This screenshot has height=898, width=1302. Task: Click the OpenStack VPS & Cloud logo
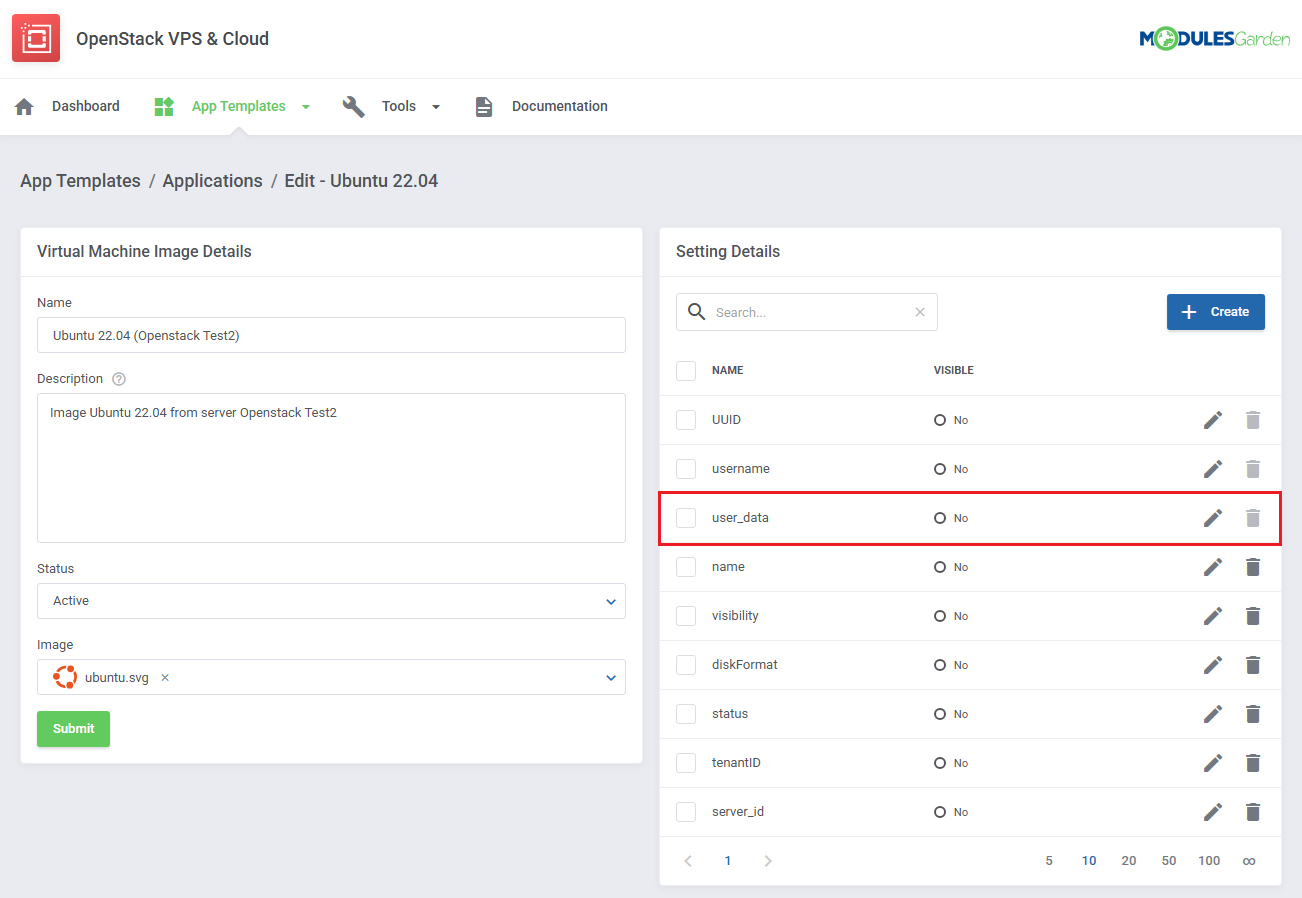point(36,39)
